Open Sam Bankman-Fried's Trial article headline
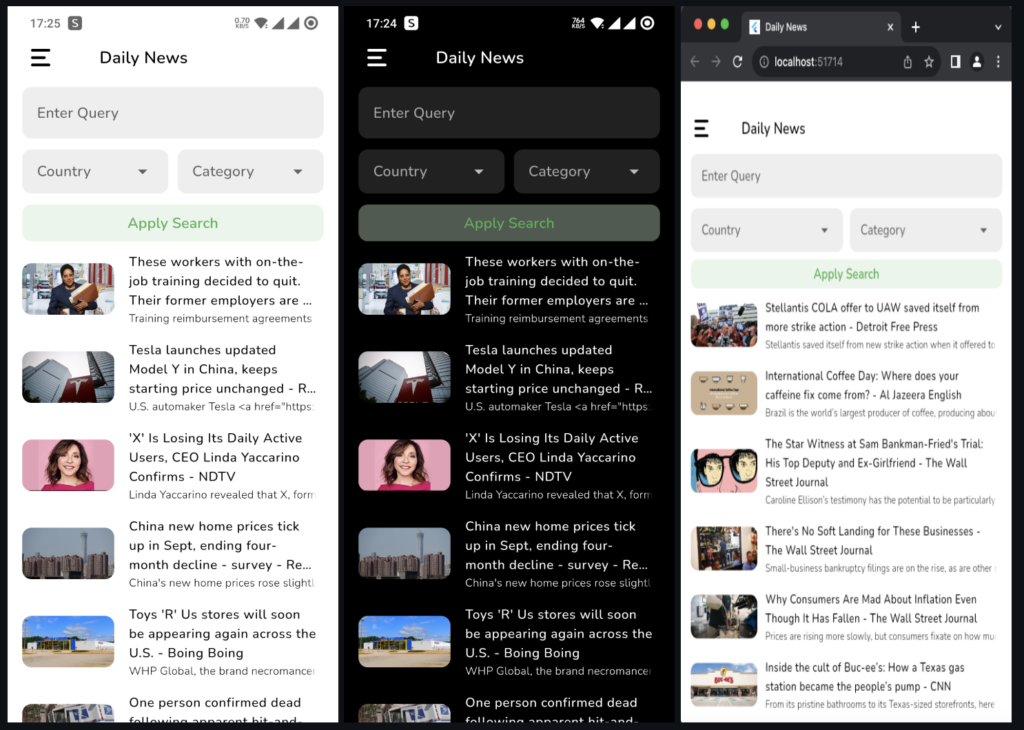 [x=874, y=463]
